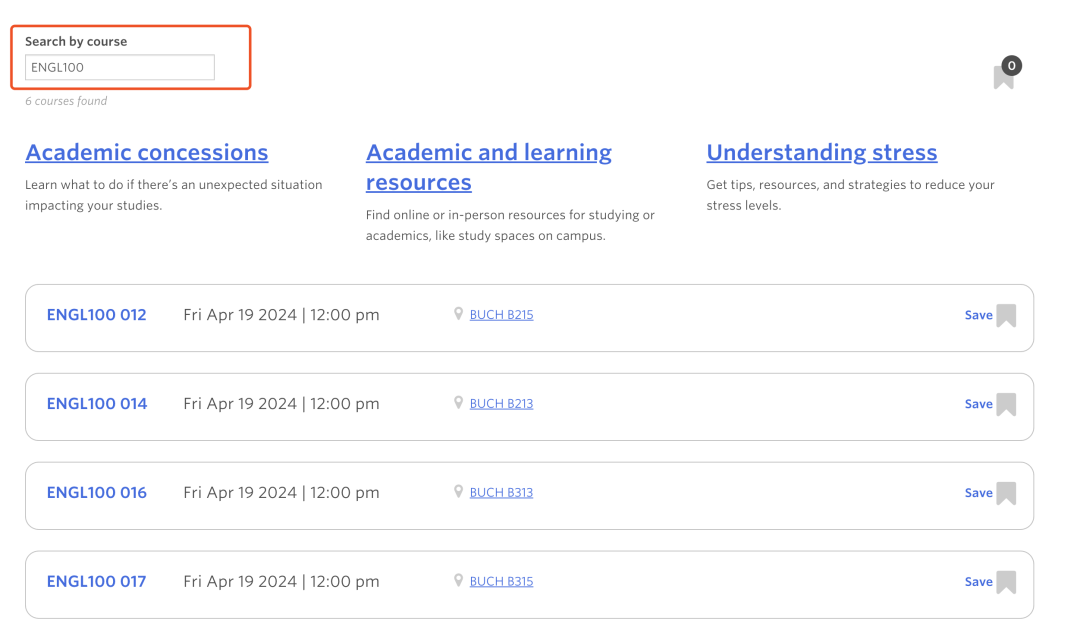Select the ENGL100 012 course title
Viewport: 1080px width, 630px height.
(x=97, y=315)
